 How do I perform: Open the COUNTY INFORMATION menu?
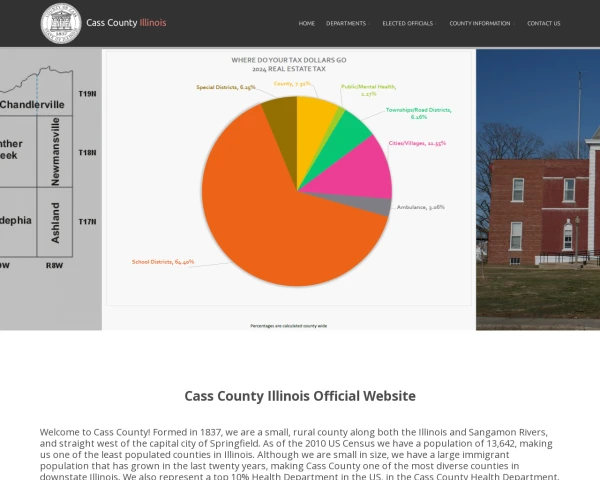480,23
